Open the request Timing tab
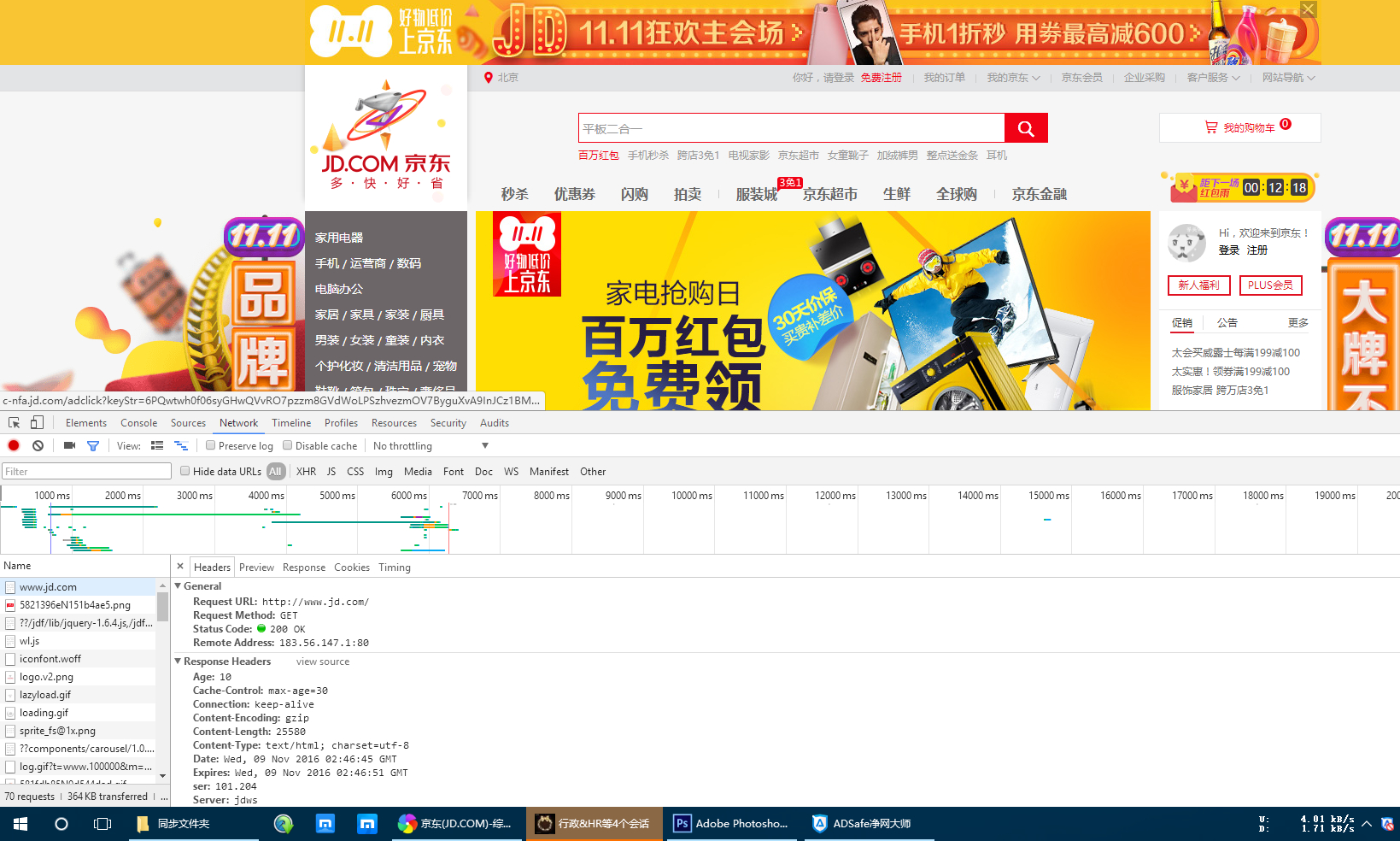This screenshot has width=1400, height=841. tap(395, 567)
